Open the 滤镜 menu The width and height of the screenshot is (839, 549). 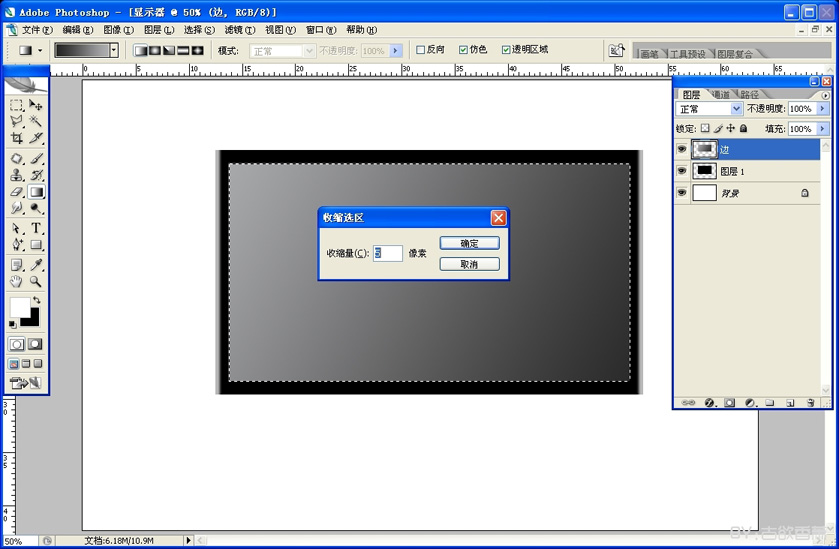click(x=240, y=30)
